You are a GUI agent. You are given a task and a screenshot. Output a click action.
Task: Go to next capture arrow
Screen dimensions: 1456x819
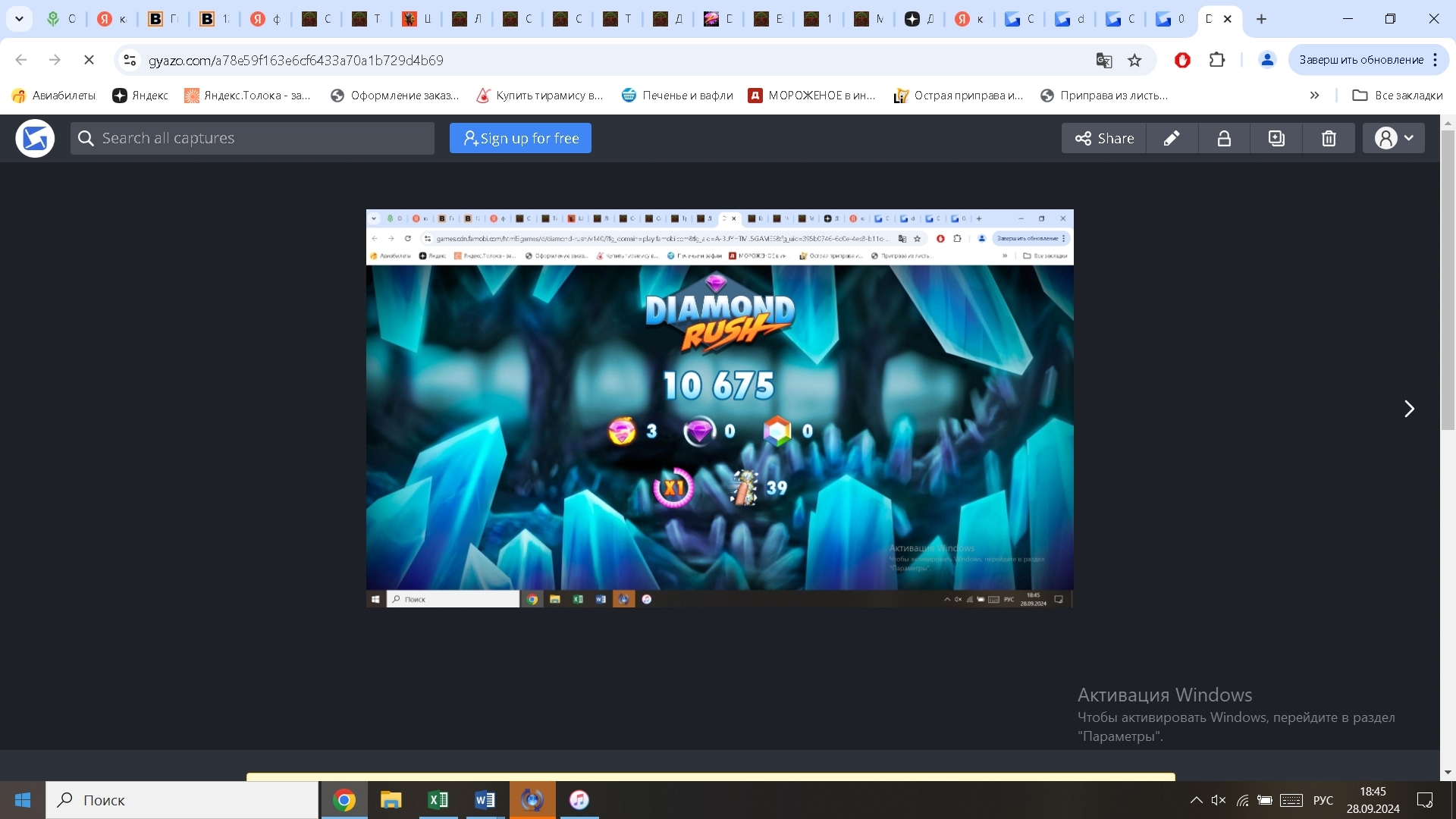(1409, 409)
